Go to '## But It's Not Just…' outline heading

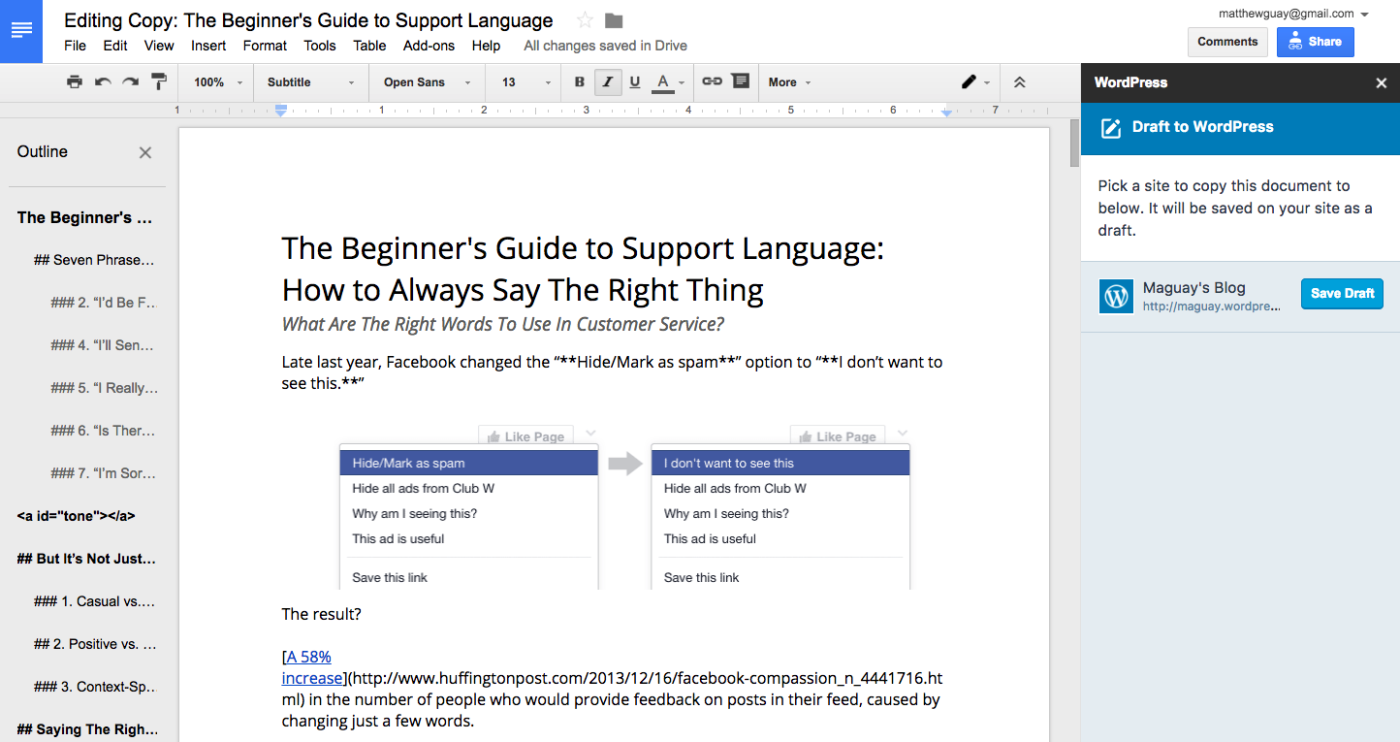87,559
